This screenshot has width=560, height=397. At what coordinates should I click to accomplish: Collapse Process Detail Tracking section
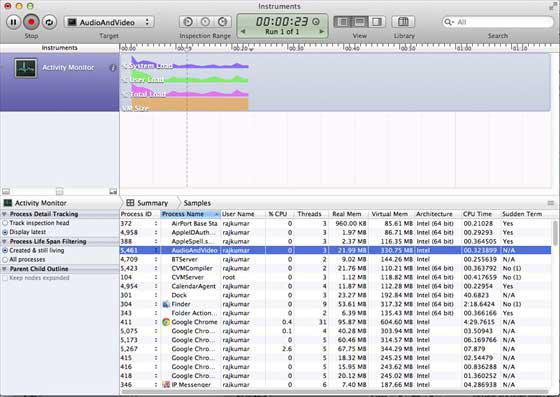click(4, 214)
